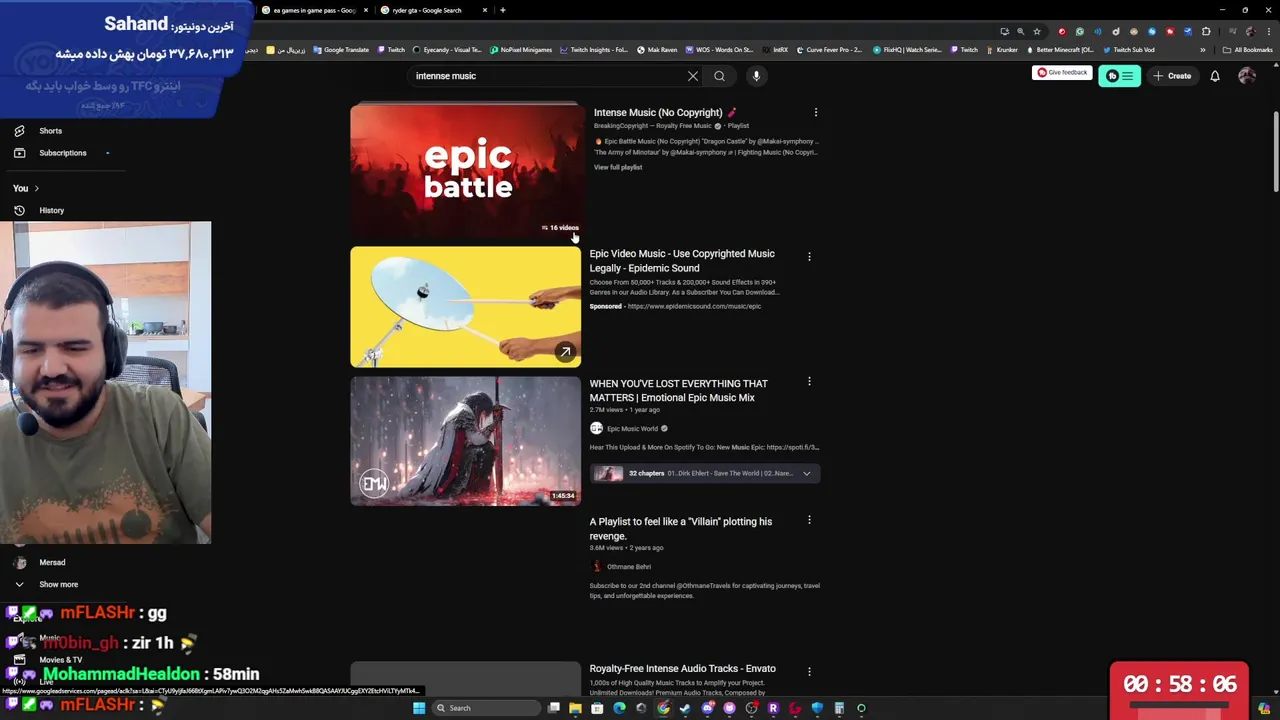1280x720 pixels.
Task: Open more options for Emotional Epic Mix
Action: (809, 382)
